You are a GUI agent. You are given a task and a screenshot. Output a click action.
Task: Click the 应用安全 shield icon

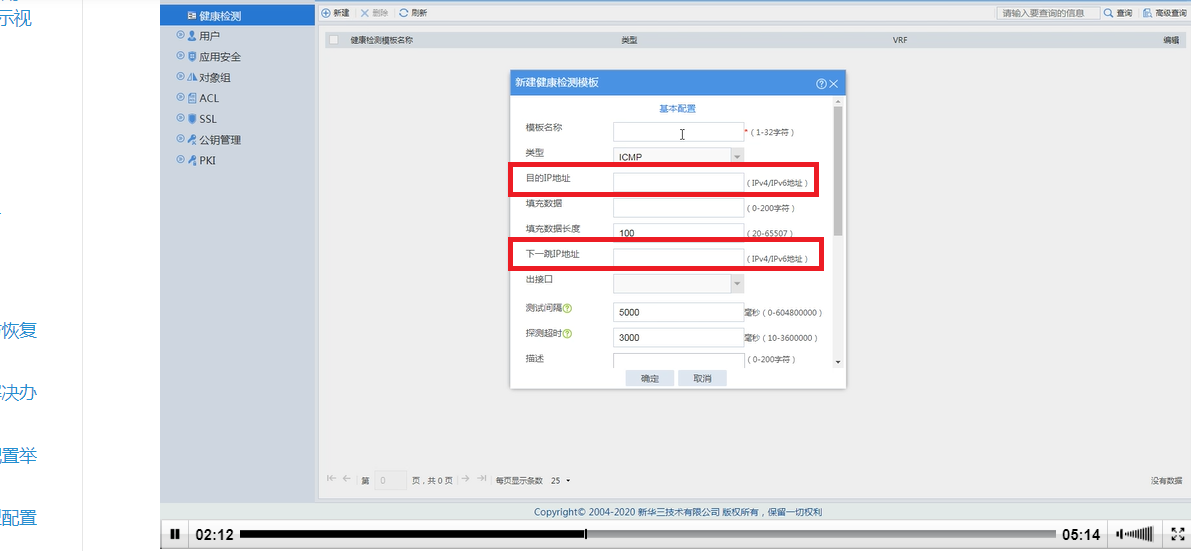point(192,56)
